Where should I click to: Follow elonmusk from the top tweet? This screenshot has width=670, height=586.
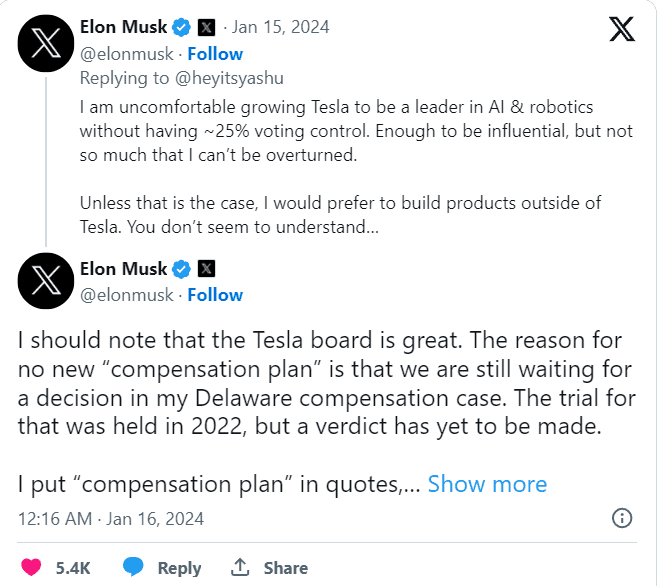click(215, 54)
